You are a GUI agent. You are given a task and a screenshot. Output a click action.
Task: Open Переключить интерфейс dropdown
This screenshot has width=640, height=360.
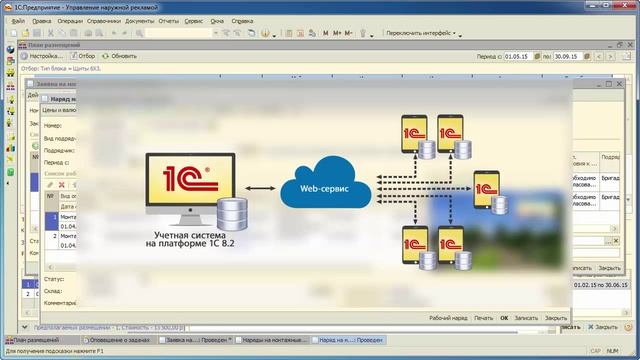pyautogui.click(x=421, y=33)
